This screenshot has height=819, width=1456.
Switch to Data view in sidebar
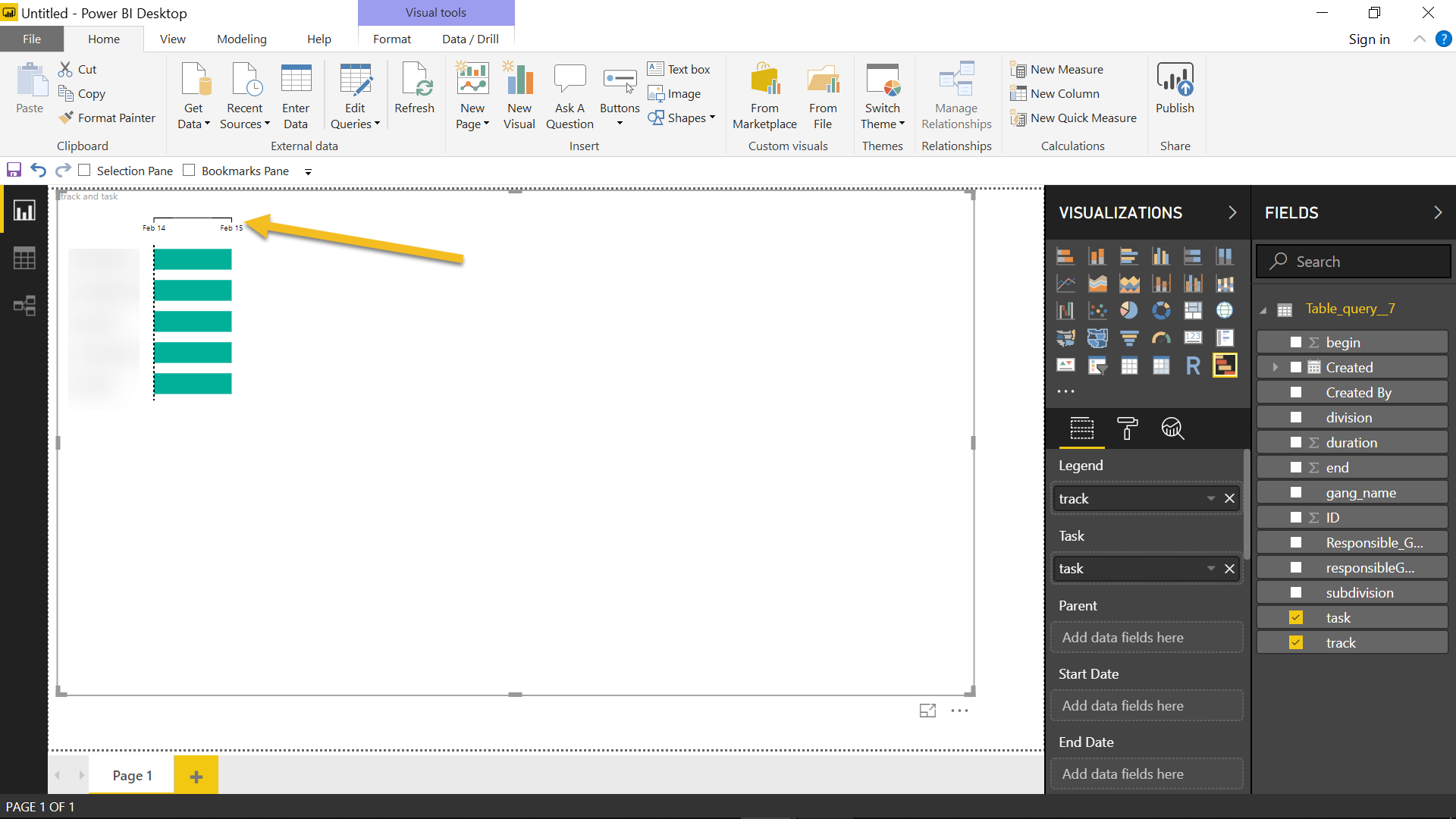[24, 259]
